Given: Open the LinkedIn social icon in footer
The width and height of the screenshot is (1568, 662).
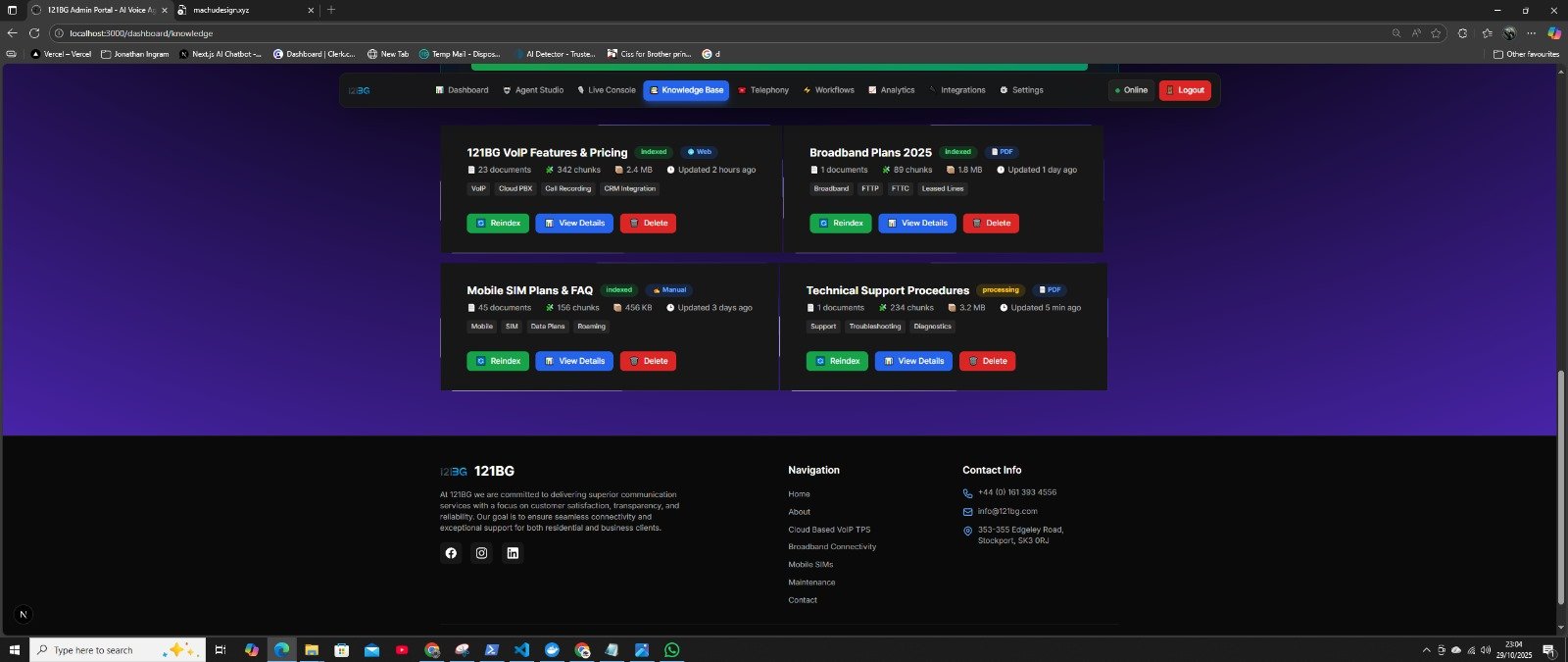Looking at the screenshot, I should (x=513, y=553).
